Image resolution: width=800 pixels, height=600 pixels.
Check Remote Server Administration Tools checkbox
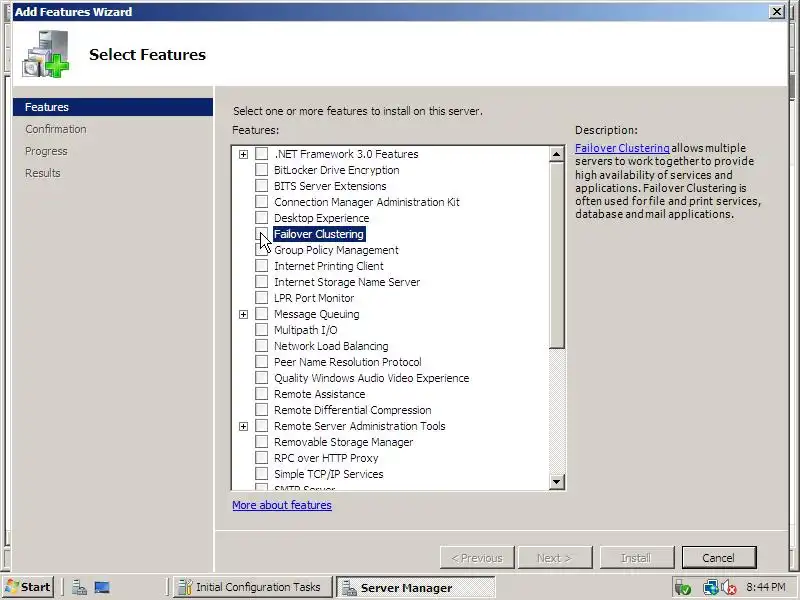(261, 426)
